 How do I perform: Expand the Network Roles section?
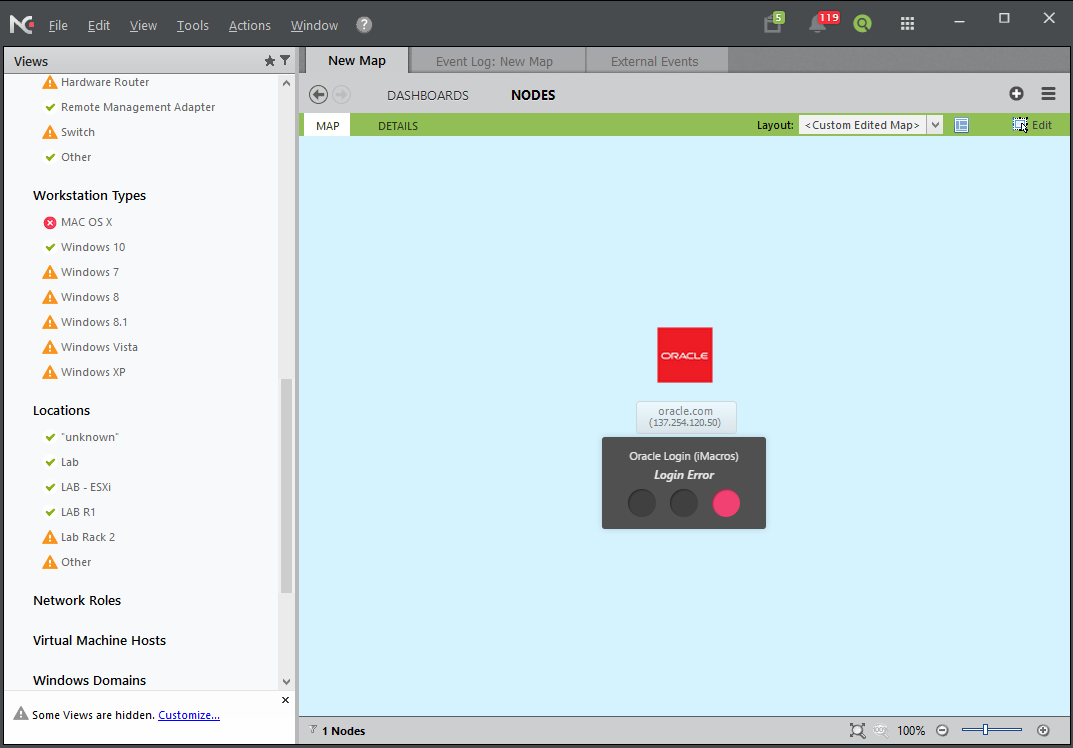click(x=77, y=600)
